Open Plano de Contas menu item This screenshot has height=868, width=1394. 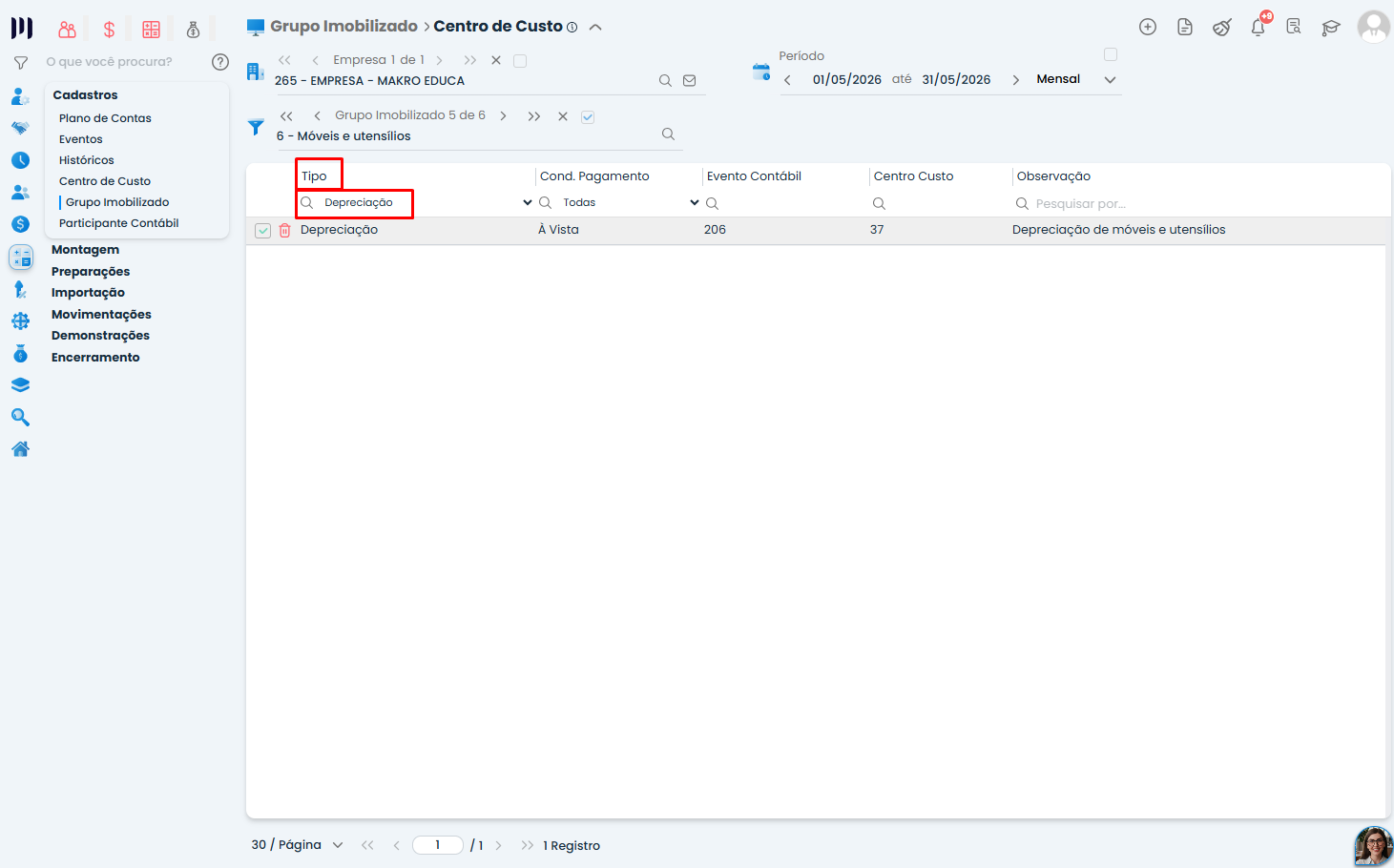point(105,118)
